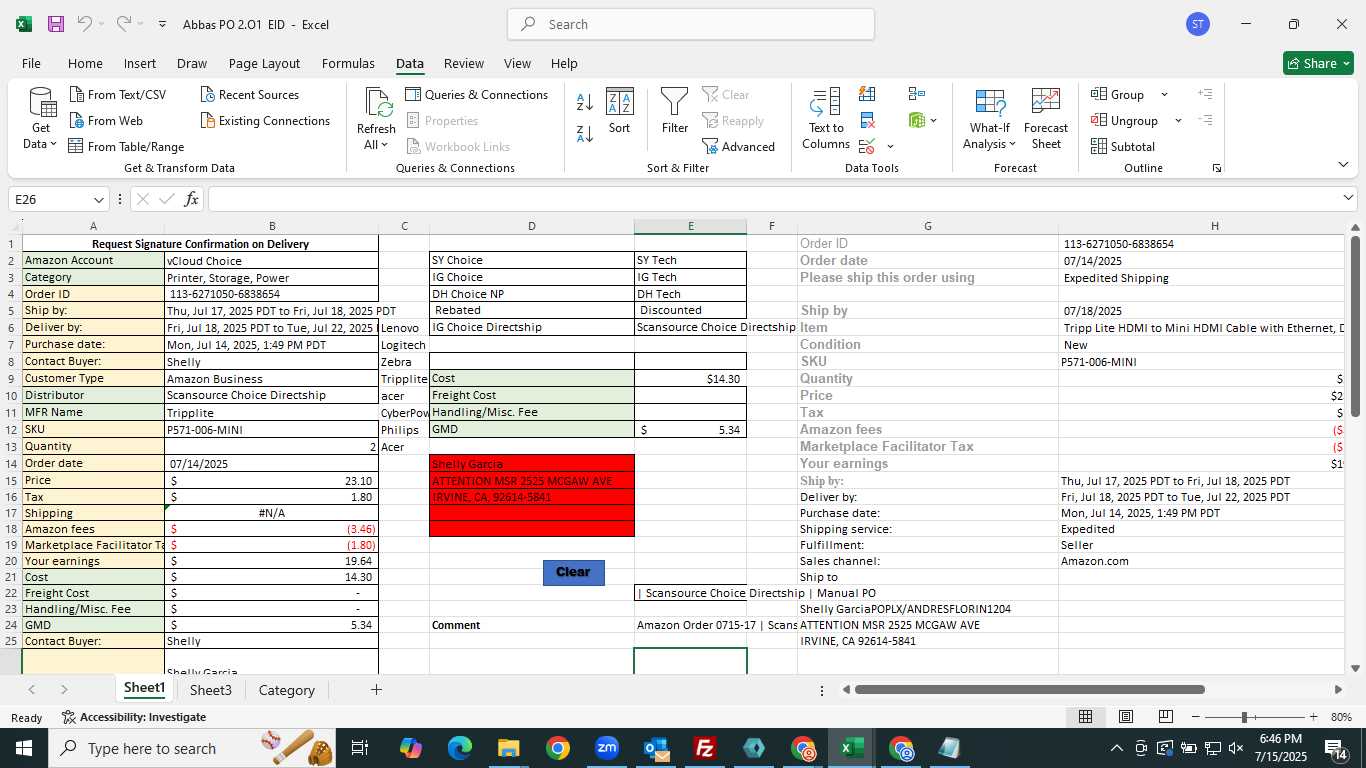Switch to Page Break Preview

pyautogui.click(x=1166, y=717)
